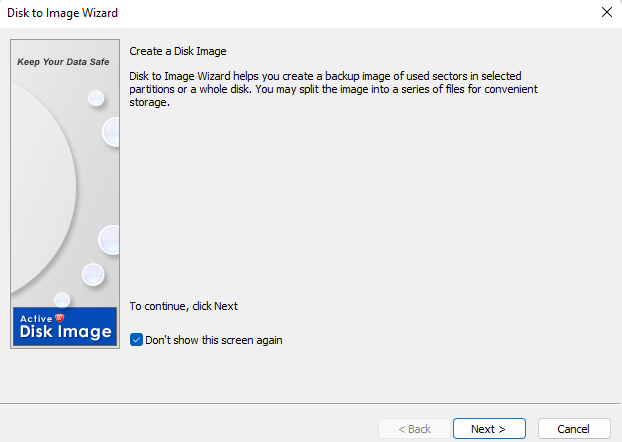Uncheck the Don't show this screen again checkbox

(x=137, y=340)
